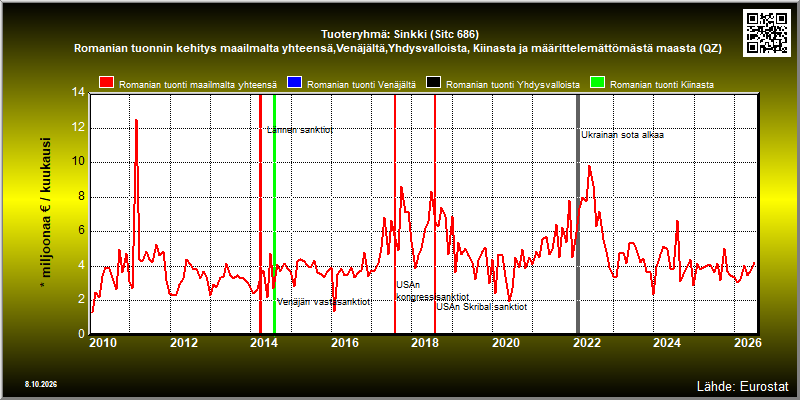Click black legend swatch for Yhdysvalloista

pos(434,83)
